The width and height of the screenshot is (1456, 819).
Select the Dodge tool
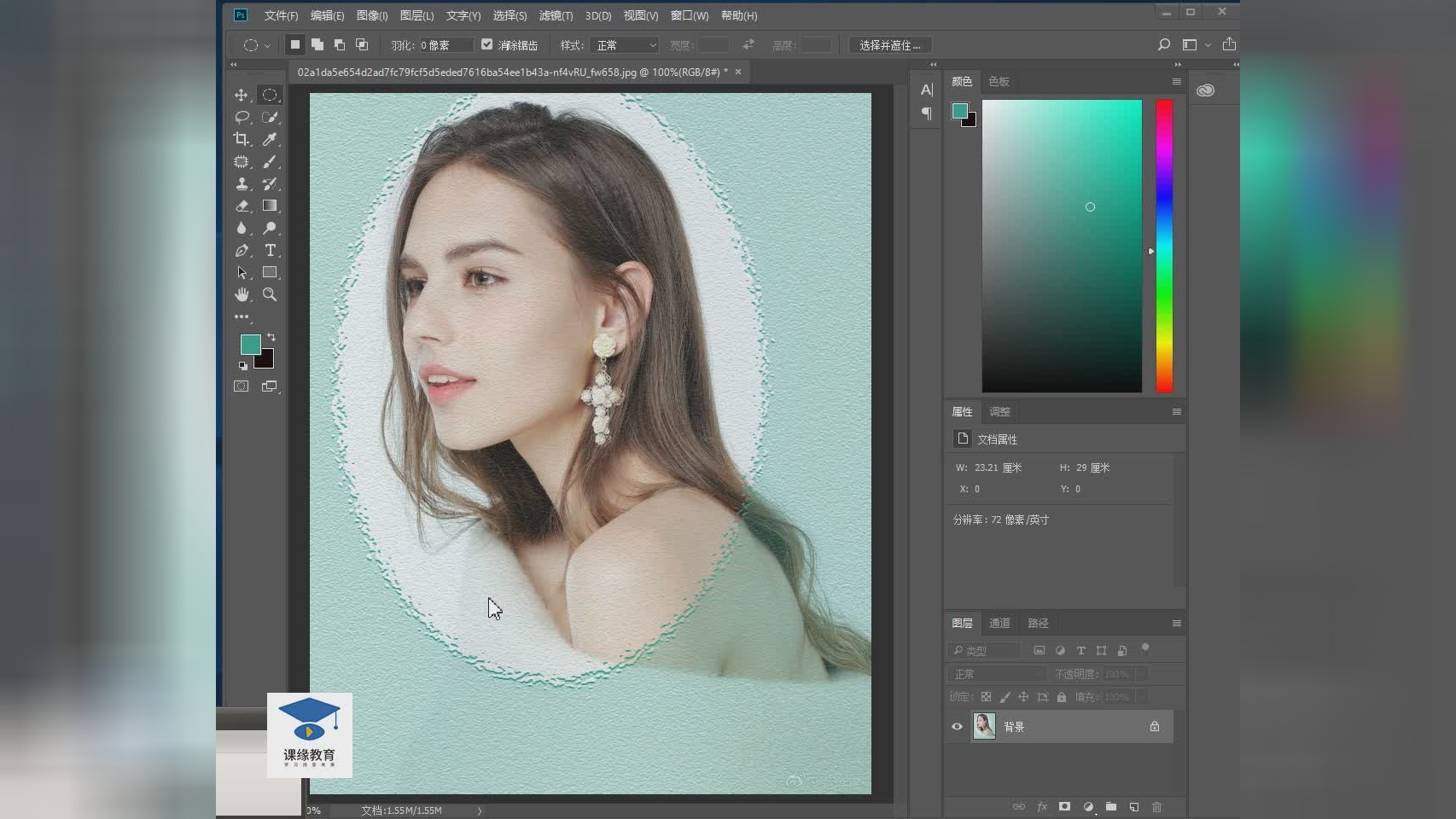coord(270,228)
